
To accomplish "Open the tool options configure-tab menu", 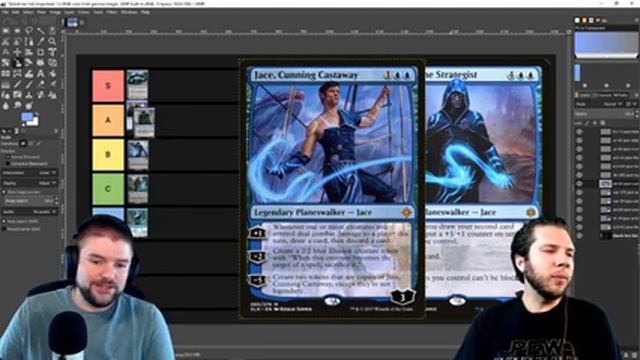I will [x=56, y=131].
